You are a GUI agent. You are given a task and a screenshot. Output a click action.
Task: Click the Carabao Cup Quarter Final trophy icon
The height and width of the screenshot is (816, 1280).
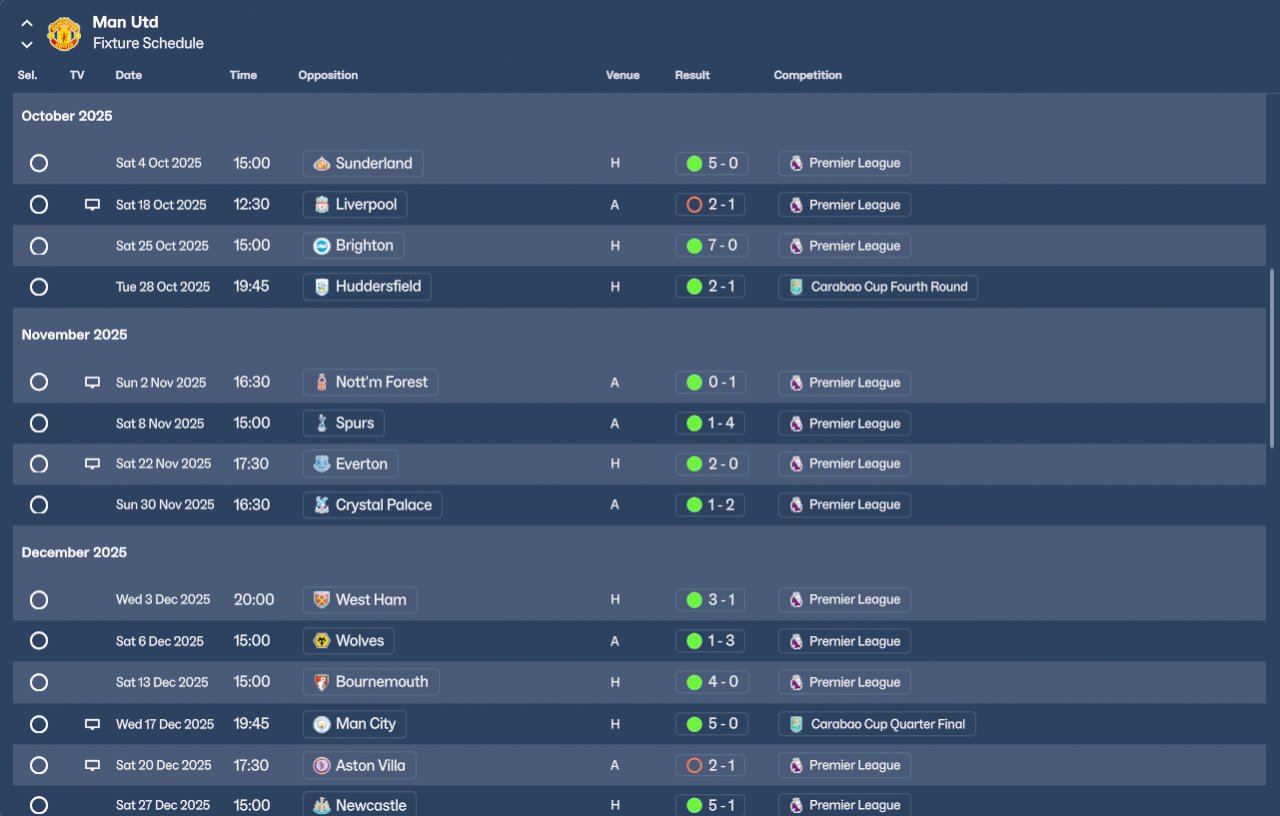pyautogui.click(x=796, y=724)
